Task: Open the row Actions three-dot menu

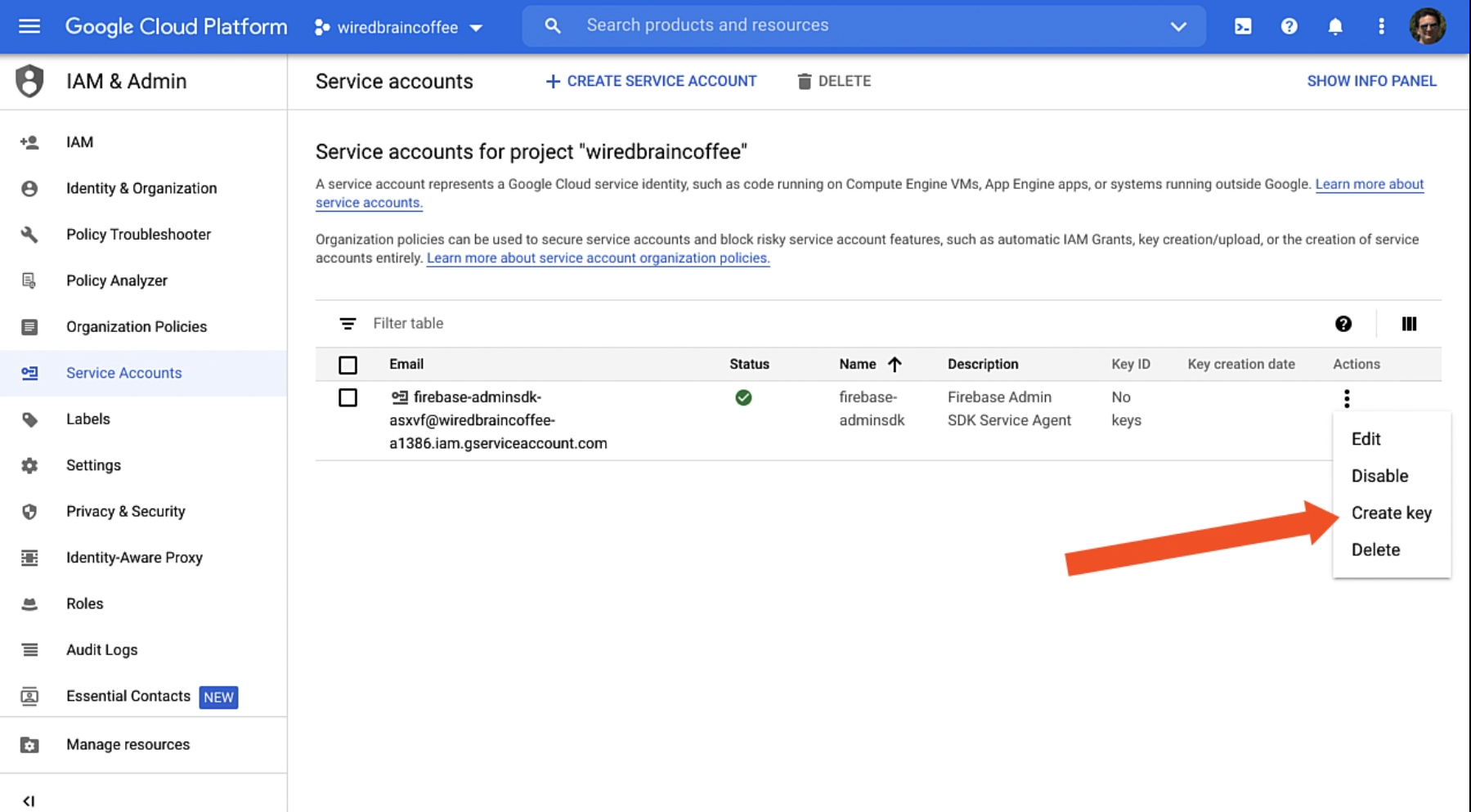Action: click(1346, 398)
